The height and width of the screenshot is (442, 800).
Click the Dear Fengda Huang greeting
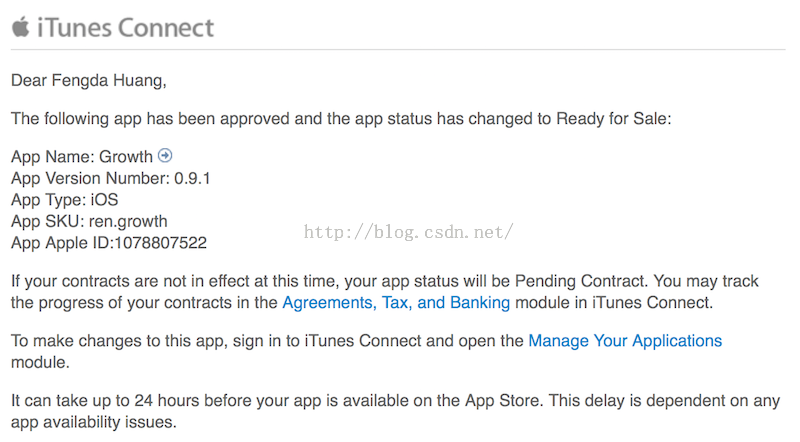pos(89,81)
